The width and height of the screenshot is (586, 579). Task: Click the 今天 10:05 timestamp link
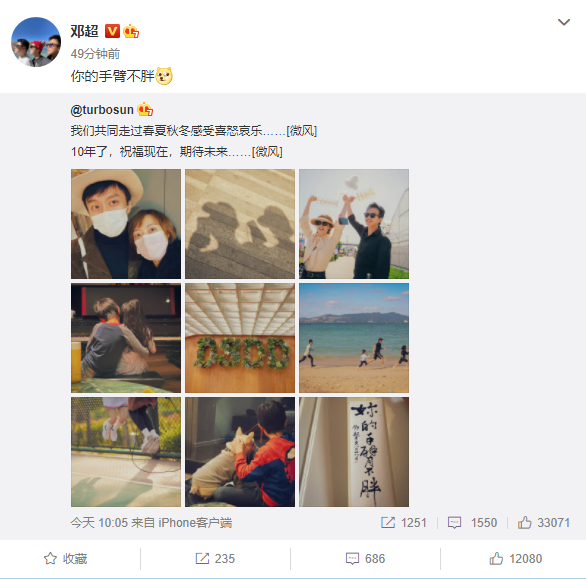tap(99, 523)
